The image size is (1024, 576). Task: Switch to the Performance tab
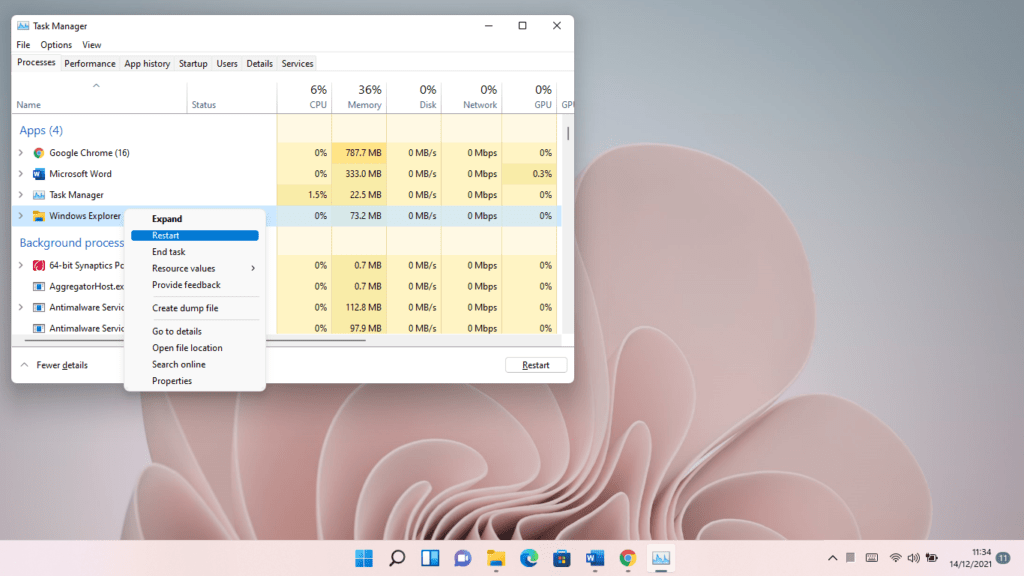click(x=89, y=63)
